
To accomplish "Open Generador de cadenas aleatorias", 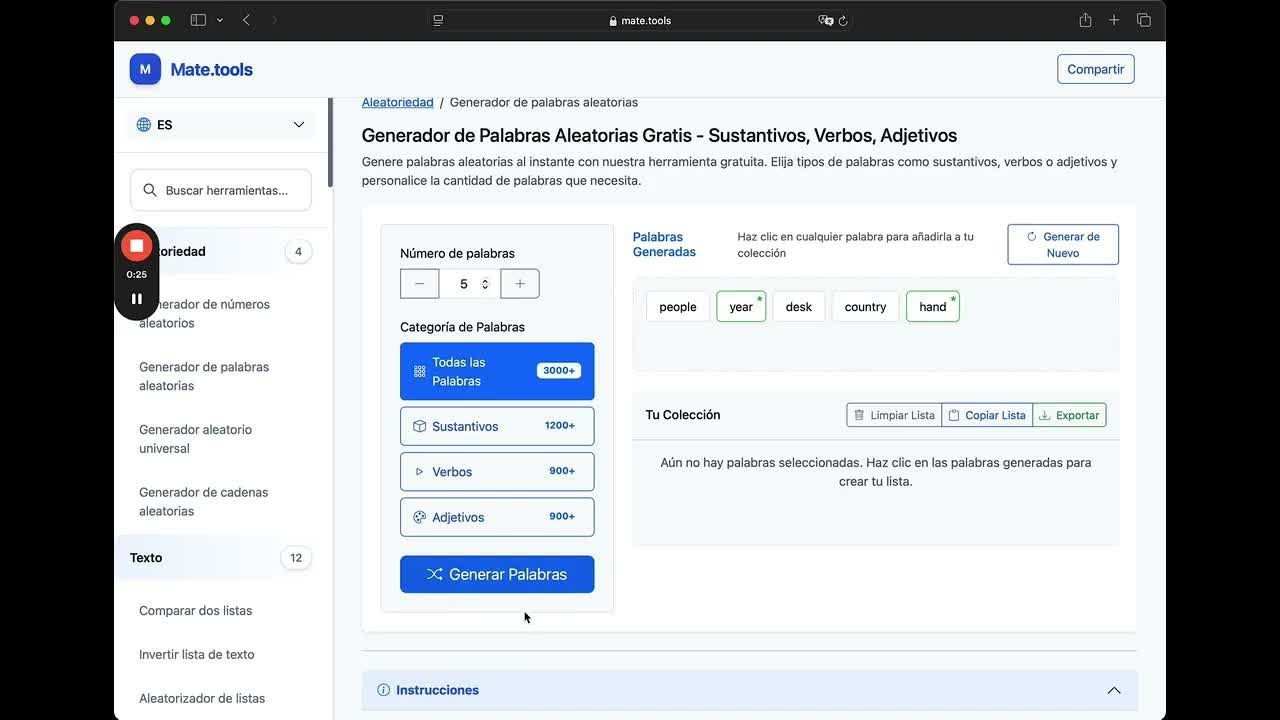I will [204, 502].
